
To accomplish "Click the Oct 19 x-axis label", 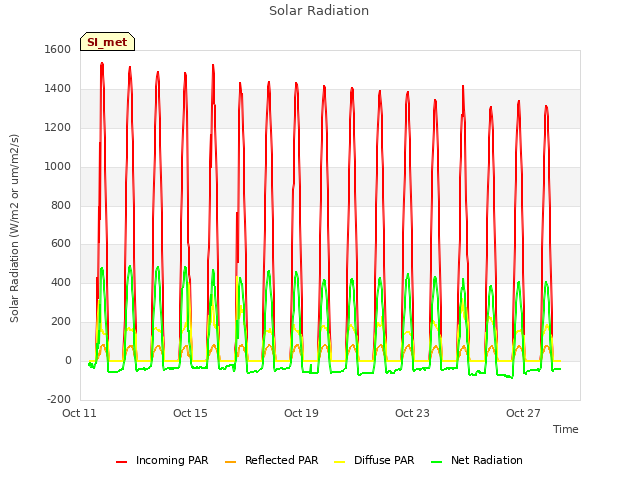I will pyautogui.click(x=301, y=413).
